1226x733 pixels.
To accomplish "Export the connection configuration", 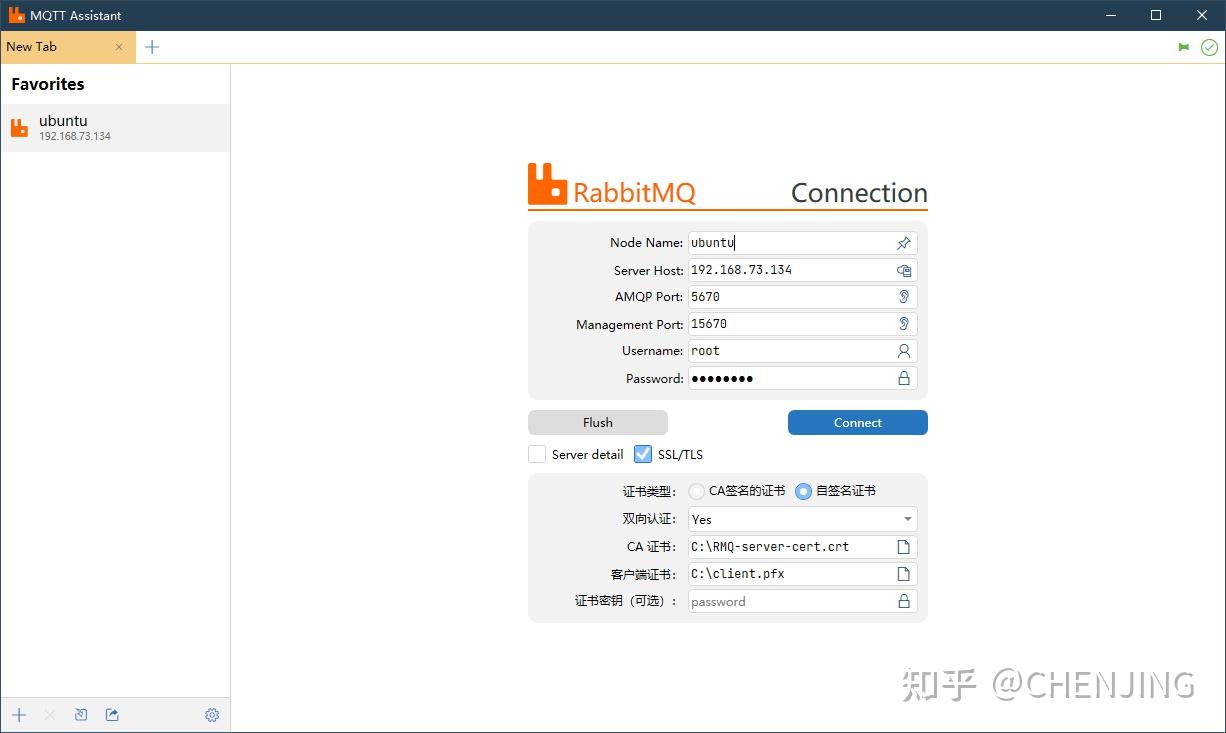I will (111, 714).
